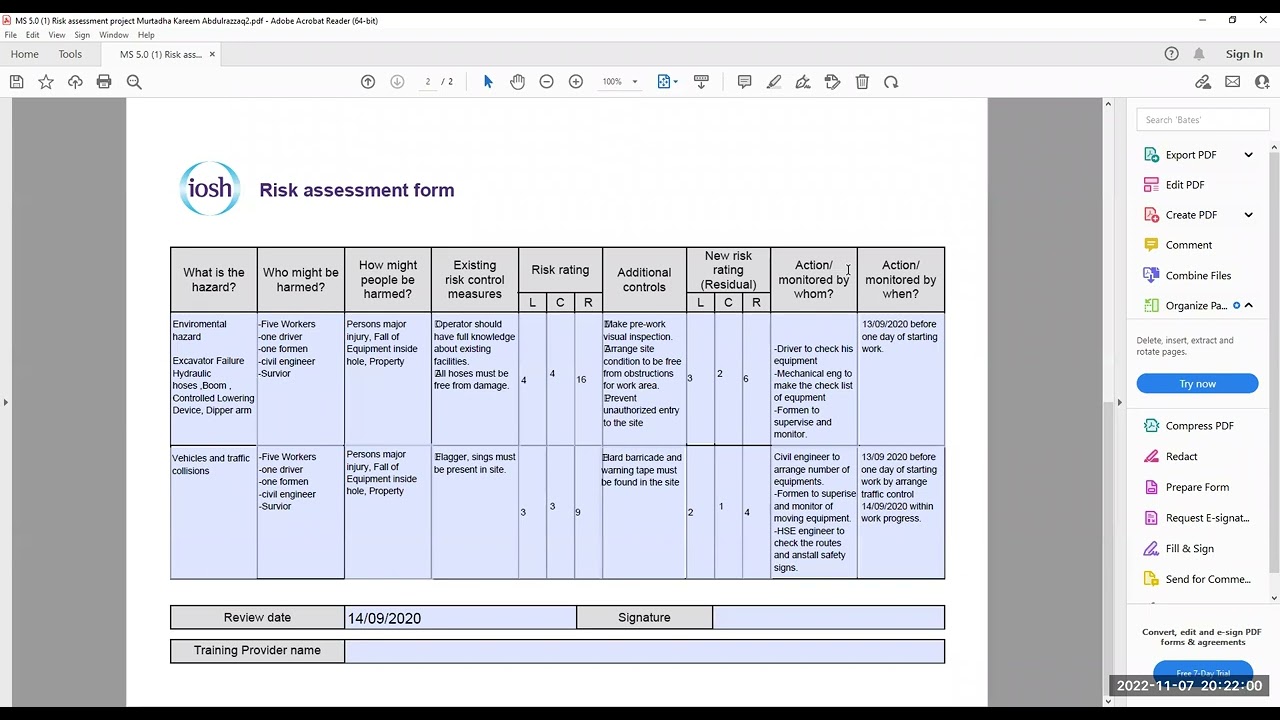
Task: Open the Export PDF tool
Action: 1190,155
